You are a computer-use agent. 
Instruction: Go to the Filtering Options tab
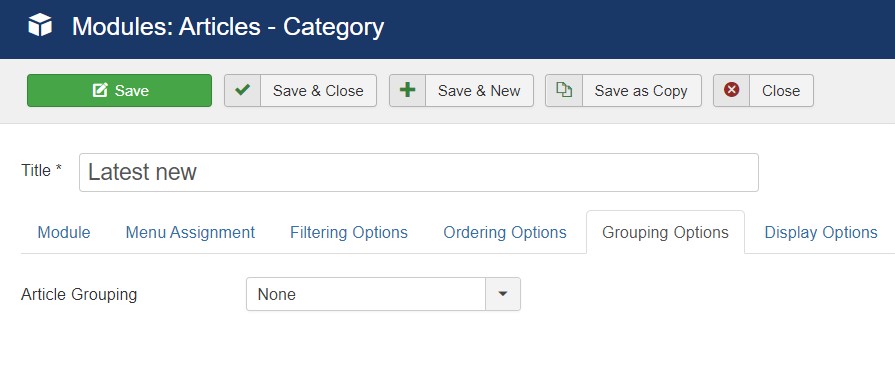[349, 233]
